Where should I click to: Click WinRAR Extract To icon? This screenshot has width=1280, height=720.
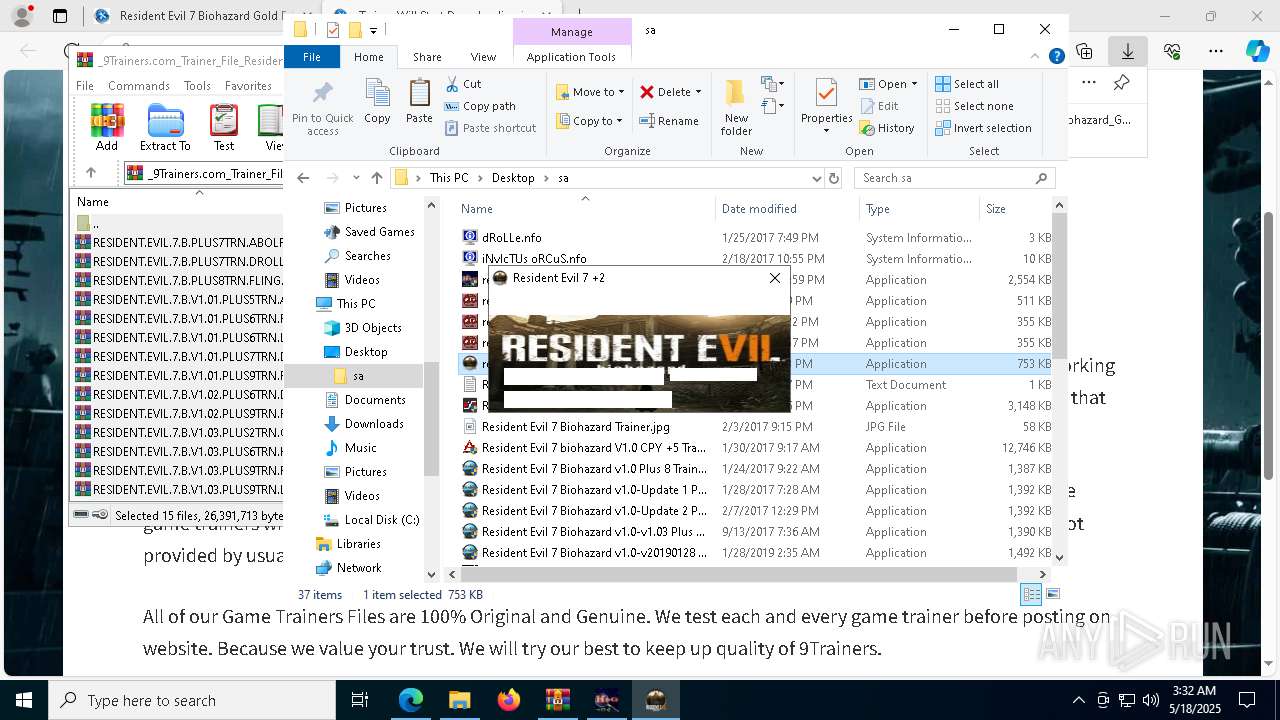tap(165, 127)
